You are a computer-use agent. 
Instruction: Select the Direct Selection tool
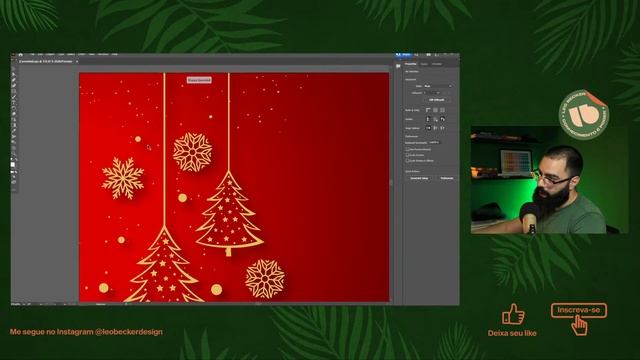(x=13, y=75)
